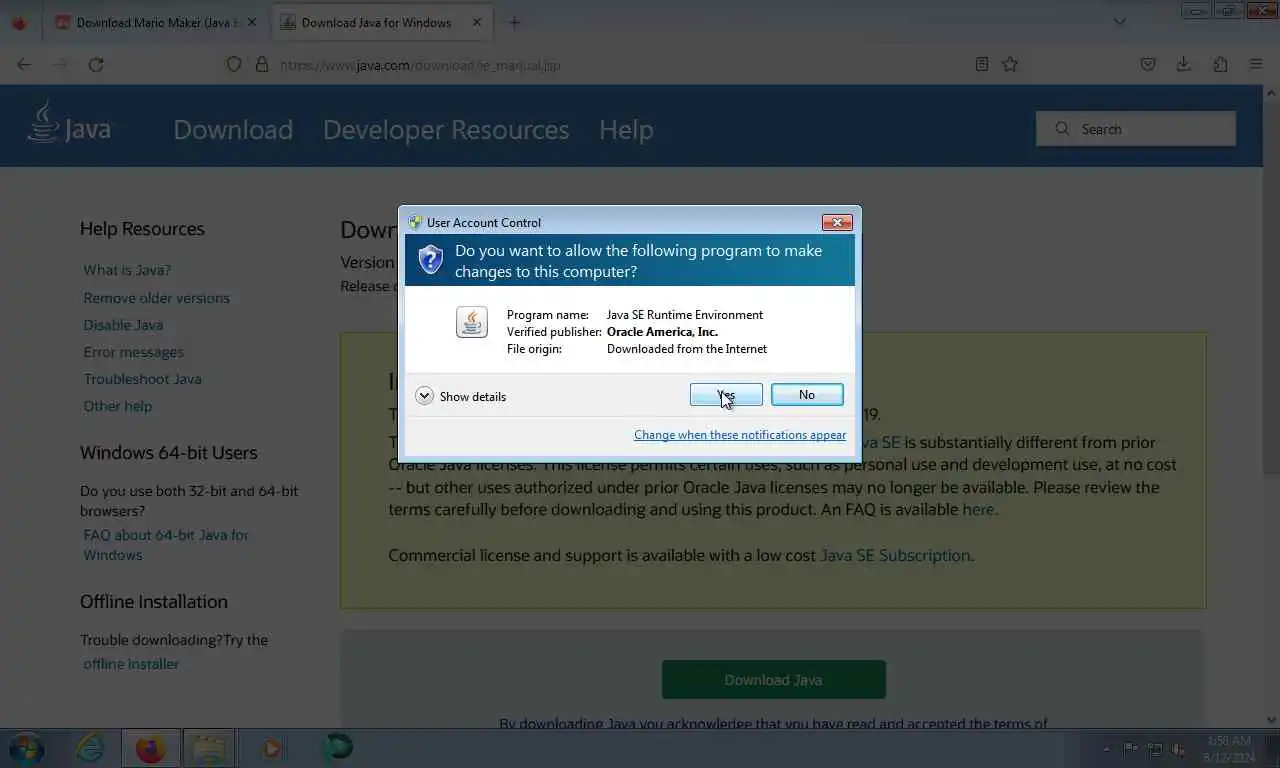This screenshot has height=768, width=1280.
Task: Click the green round taskbar app icon
Action: 337,748
